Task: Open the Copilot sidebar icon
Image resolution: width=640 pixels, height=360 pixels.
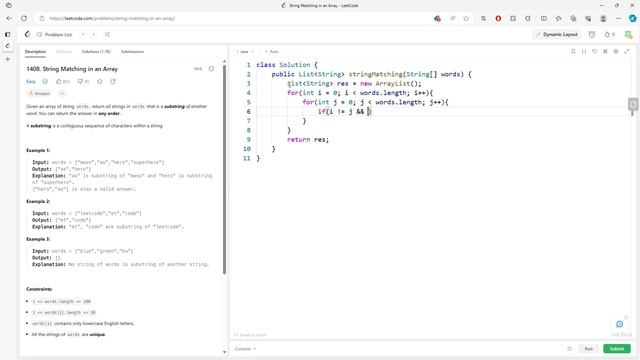Action: click(x=632, y=18)
